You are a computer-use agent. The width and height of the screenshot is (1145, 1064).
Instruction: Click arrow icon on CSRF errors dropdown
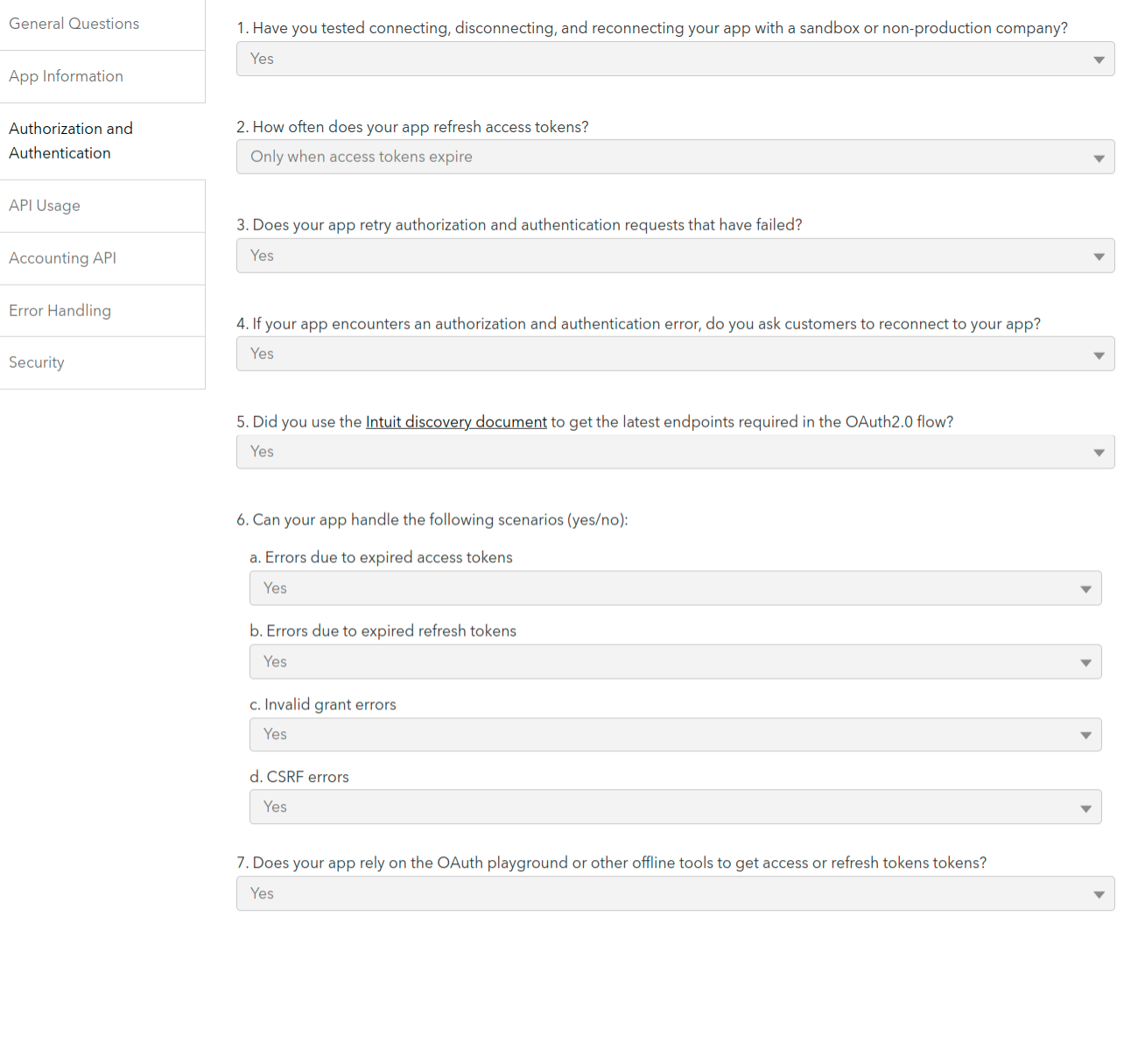pos(1085,808)
